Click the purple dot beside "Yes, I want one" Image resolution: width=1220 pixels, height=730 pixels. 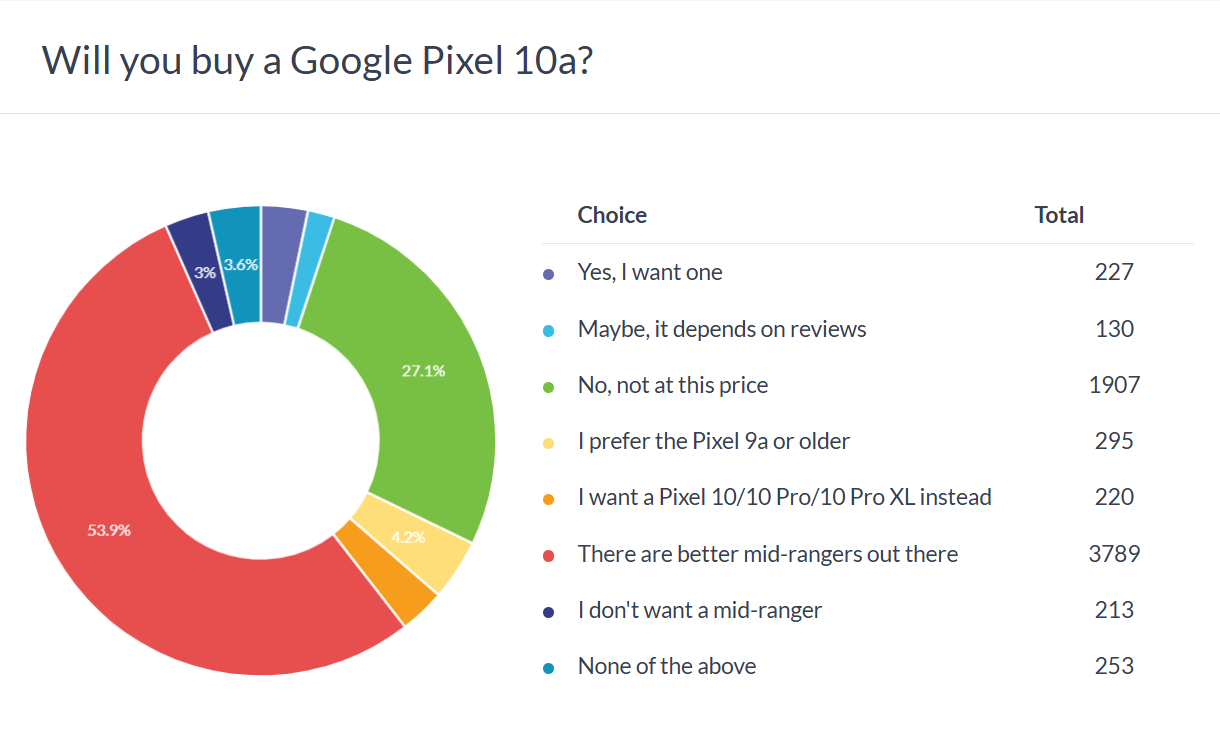tap(548, 273)
